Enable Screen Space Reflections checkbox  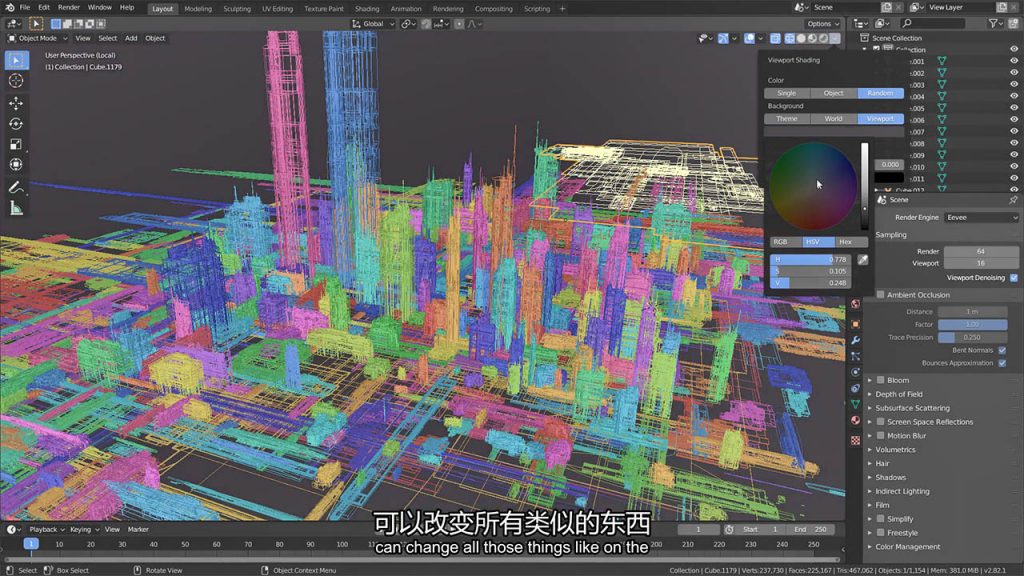[x=880, y=422]
